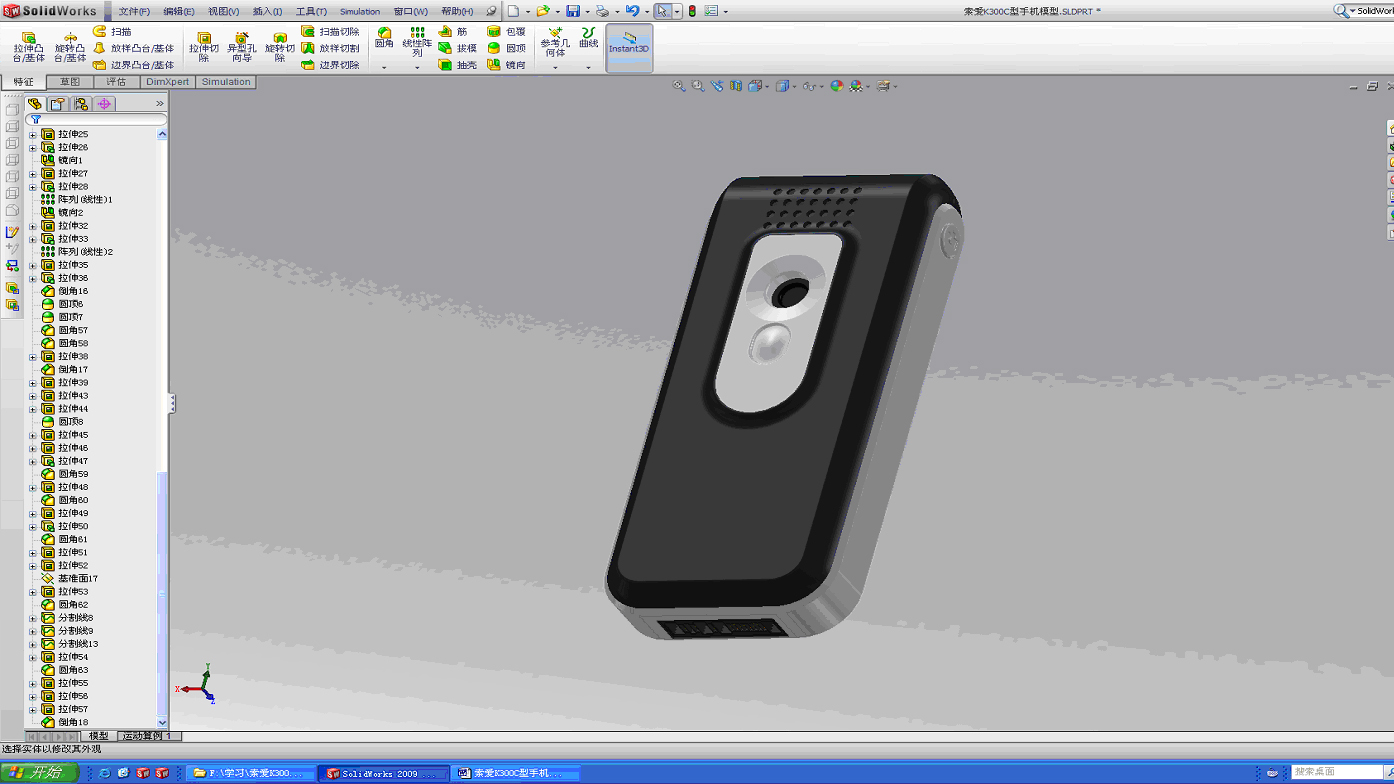Expand the 分割线8 feature
The height and width of the screenshot is (784, 1394).
coord(32,618)
